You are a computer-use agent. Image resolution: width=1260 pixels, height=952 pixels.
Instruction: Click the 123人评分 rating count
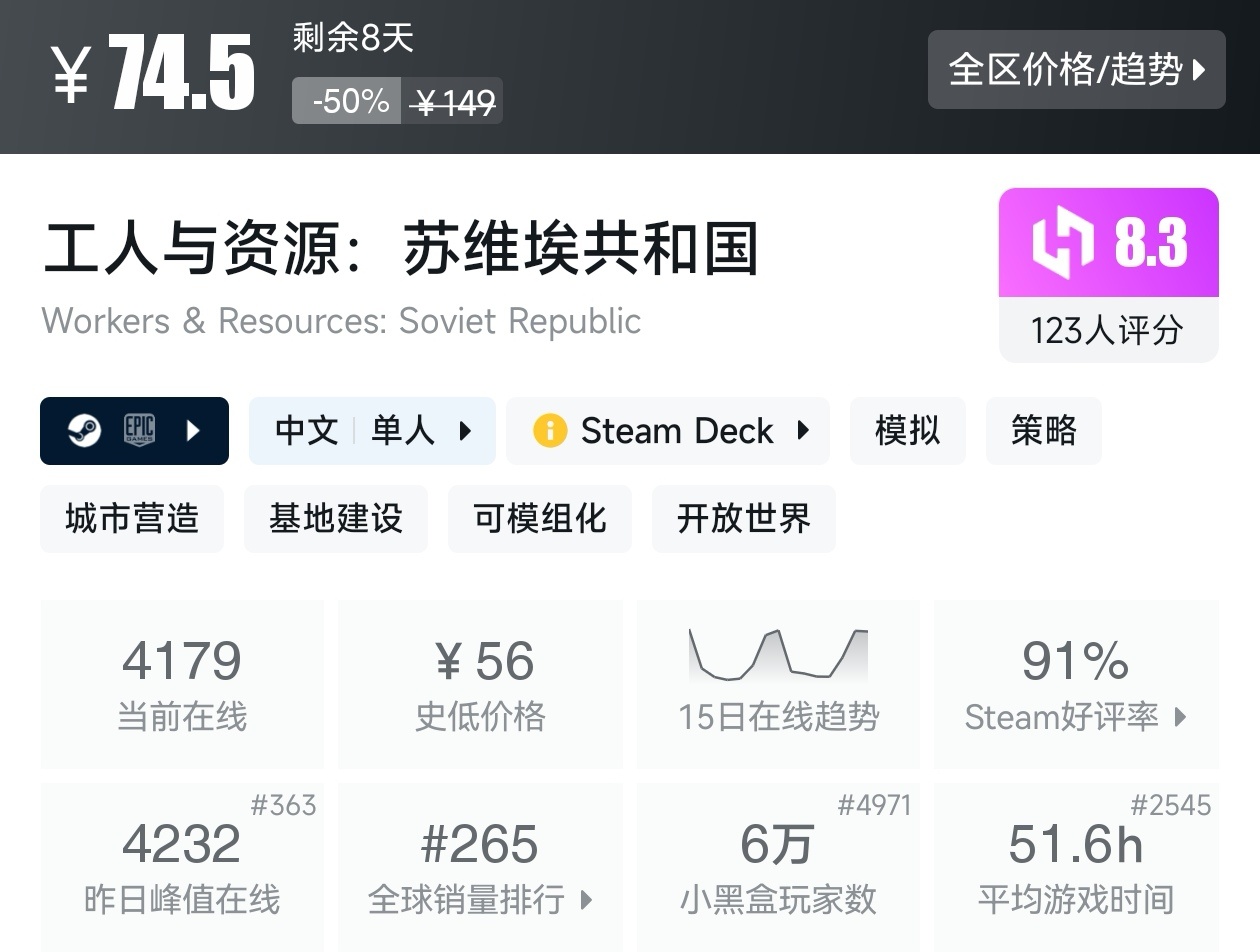click(1108, 330)
